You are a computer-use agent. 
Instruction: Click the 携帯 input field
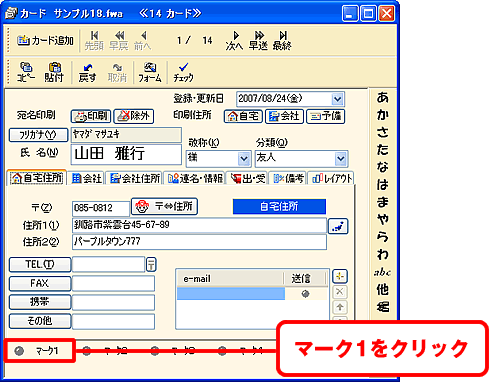point(113,302)
